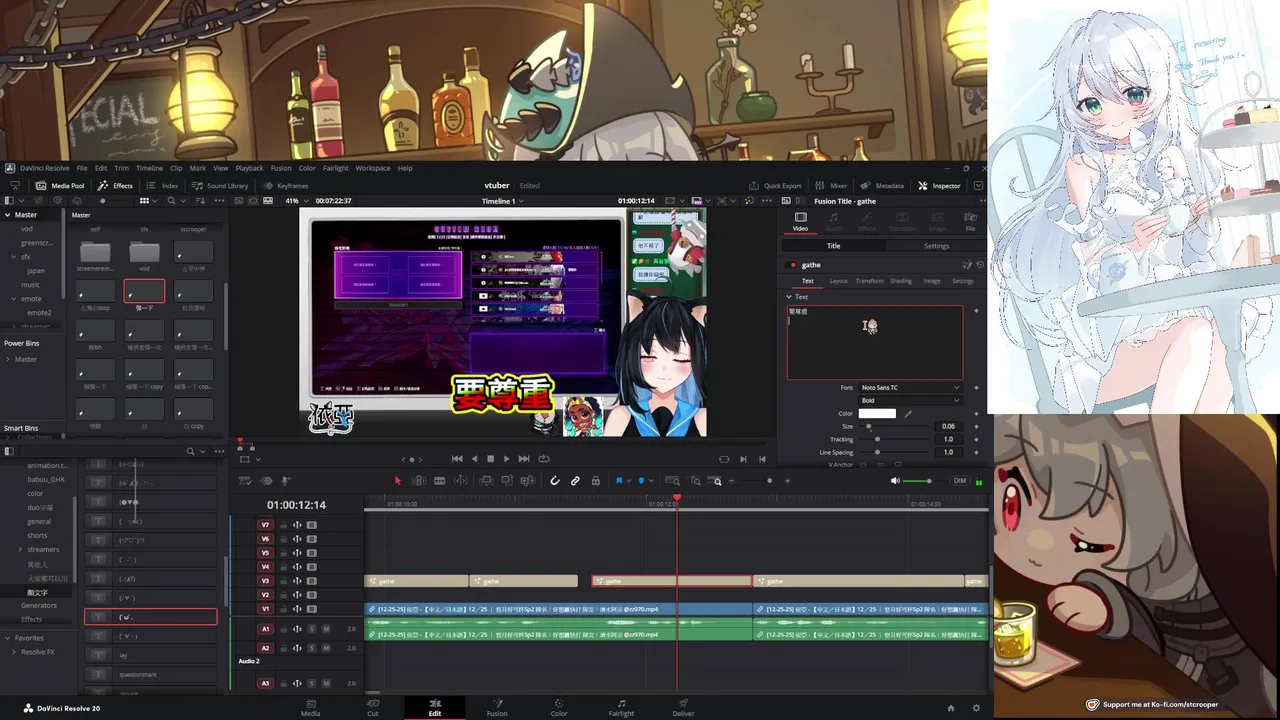
Task: Select the Video tab in Inspector
Action: (x=800, y=222)
